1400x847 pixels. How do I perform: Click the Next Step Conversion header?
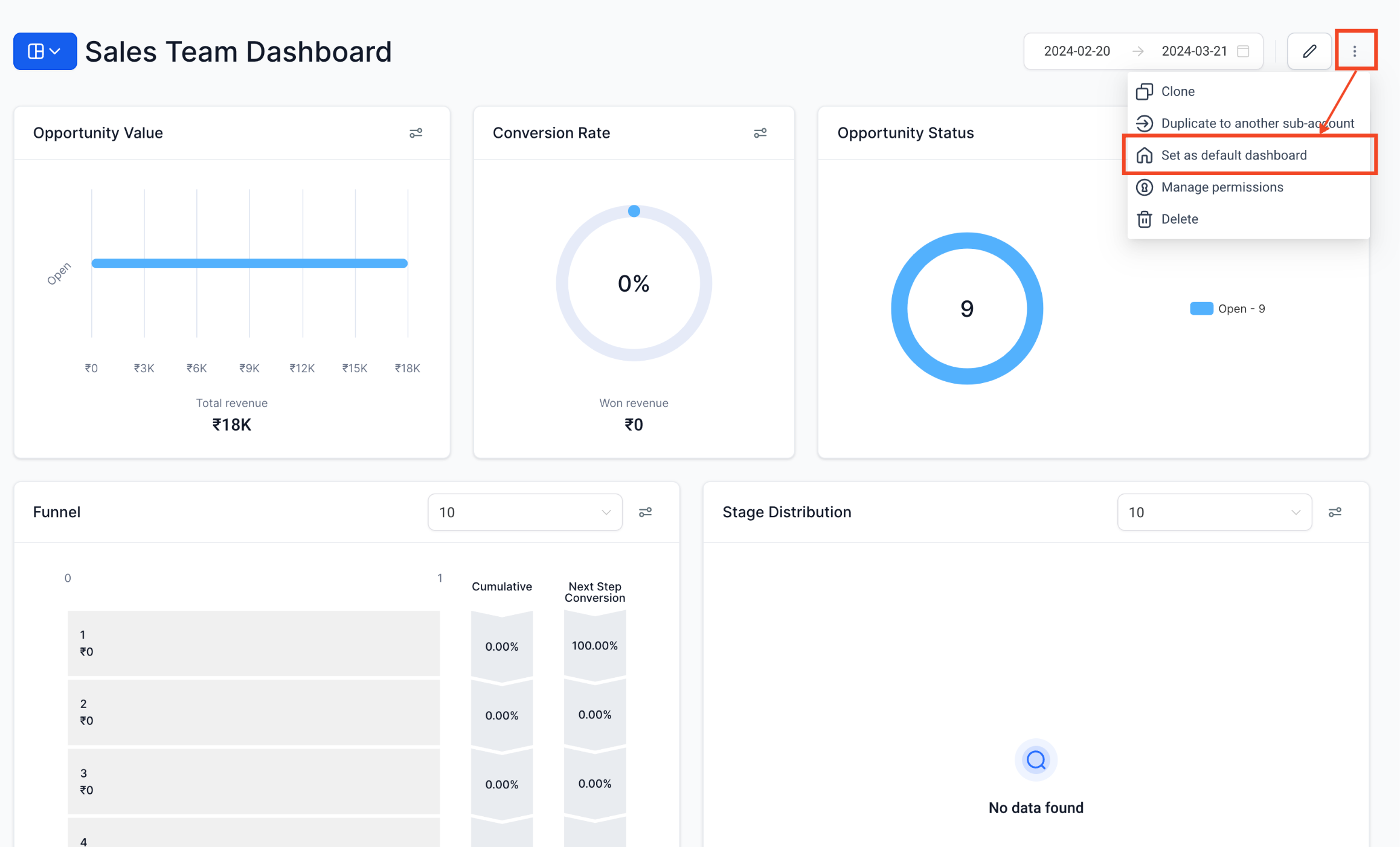coord(595,592)
